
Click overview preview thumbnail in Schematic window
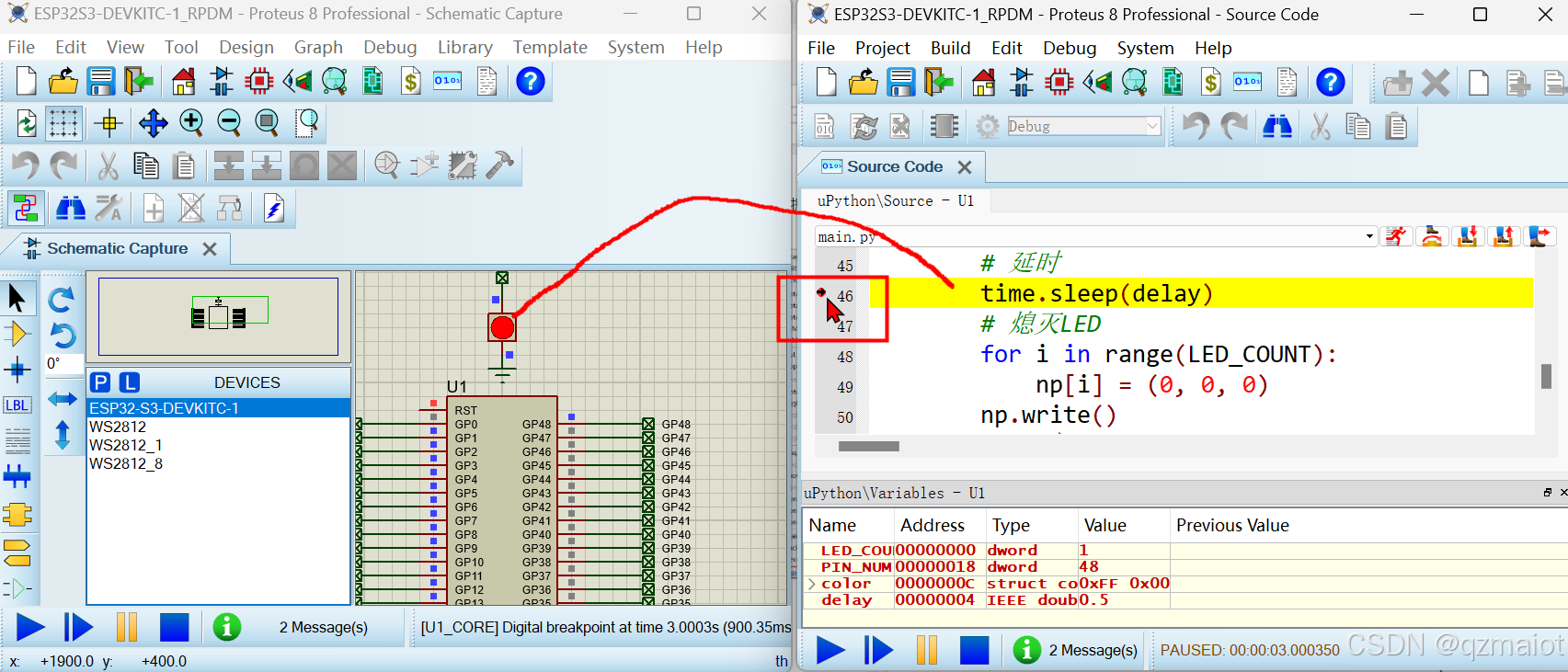(218, 316)
